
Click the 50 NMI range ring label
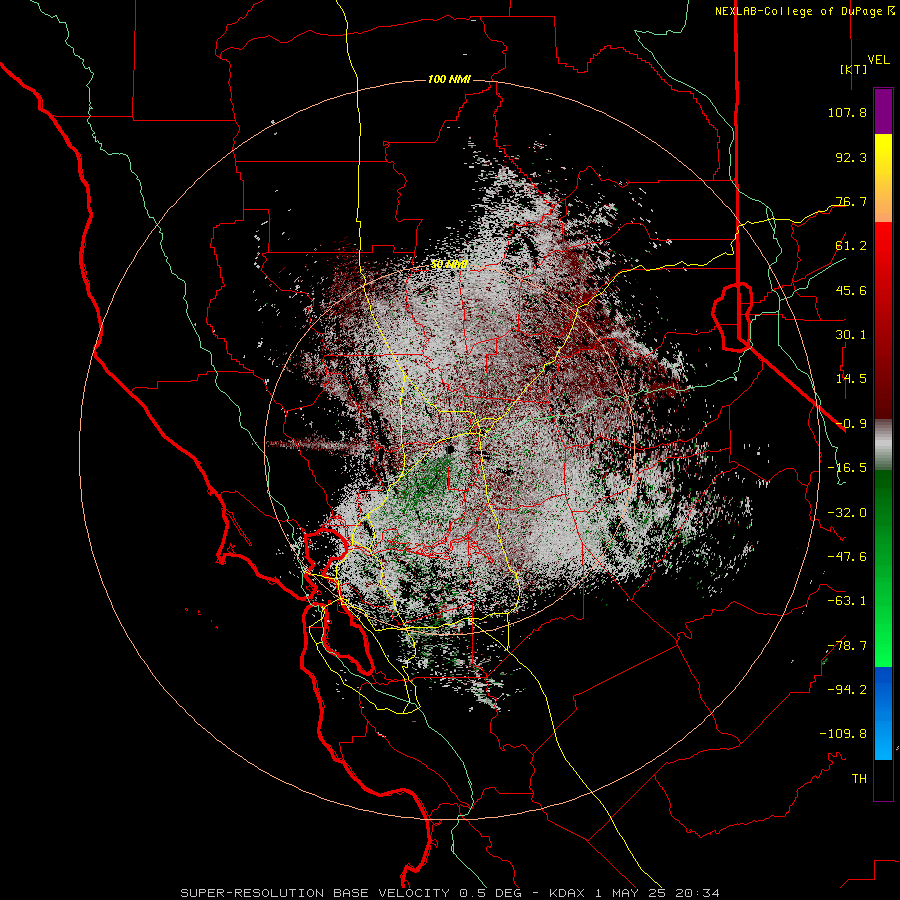tap(449, 264)
